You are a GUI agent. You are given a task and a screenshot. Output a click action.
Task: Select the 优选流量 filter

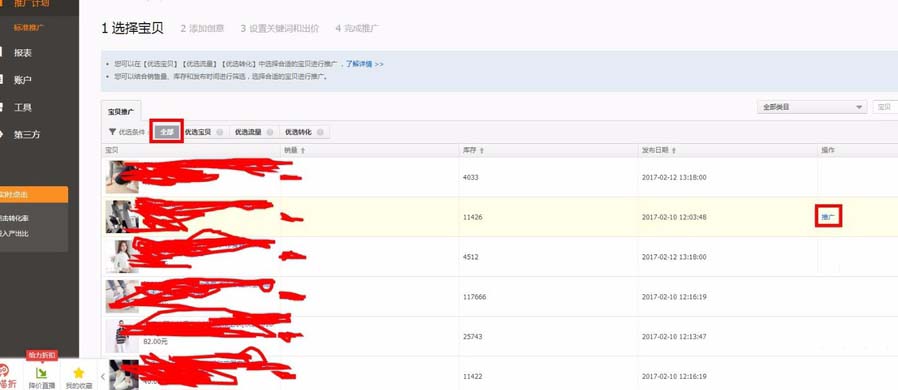tap(248, 132)
